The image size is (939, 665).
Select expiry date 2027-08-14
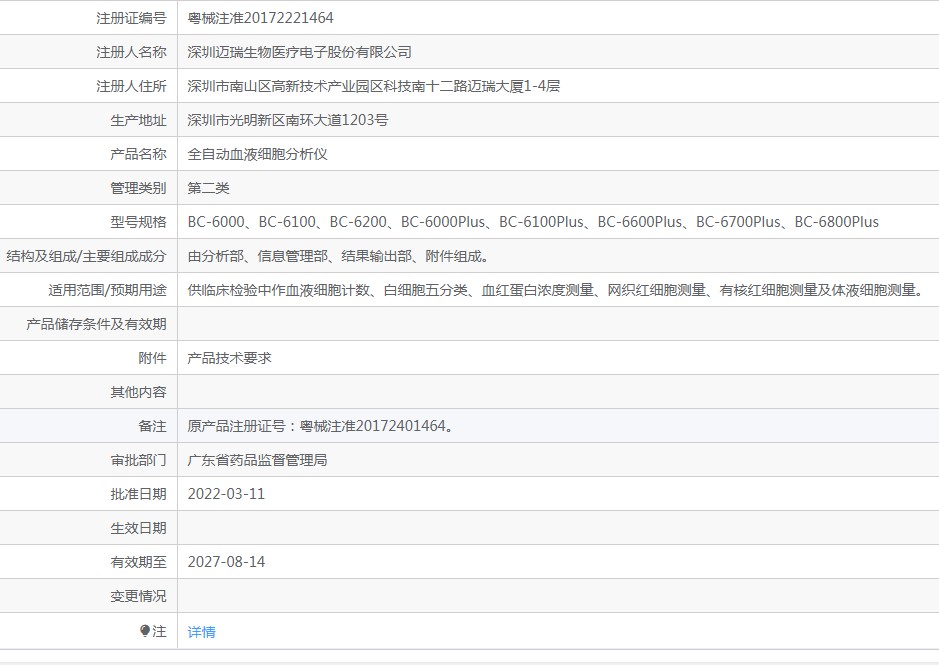point(226,562)
